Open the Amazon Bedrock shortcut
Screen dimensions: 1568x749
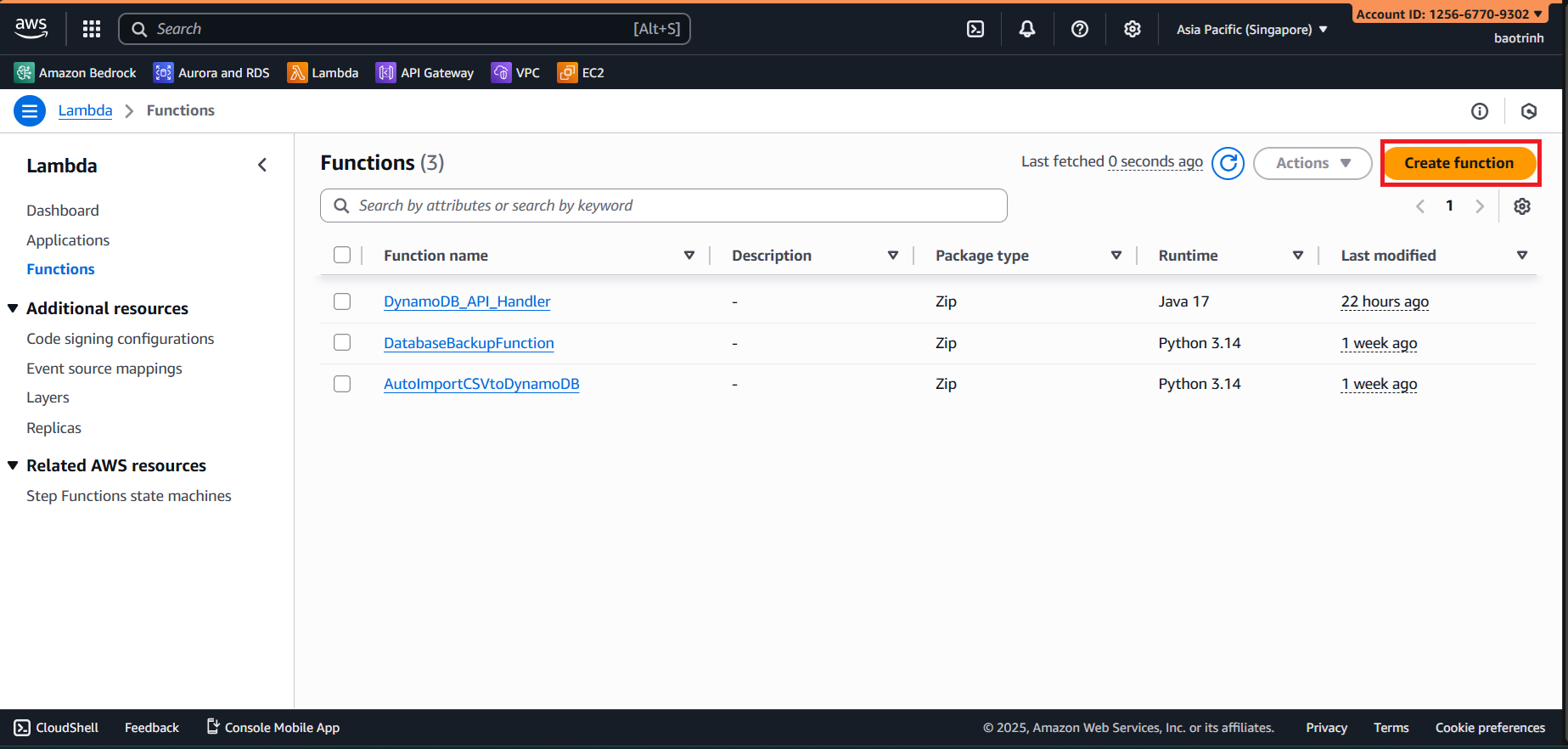tap(76, 73)
